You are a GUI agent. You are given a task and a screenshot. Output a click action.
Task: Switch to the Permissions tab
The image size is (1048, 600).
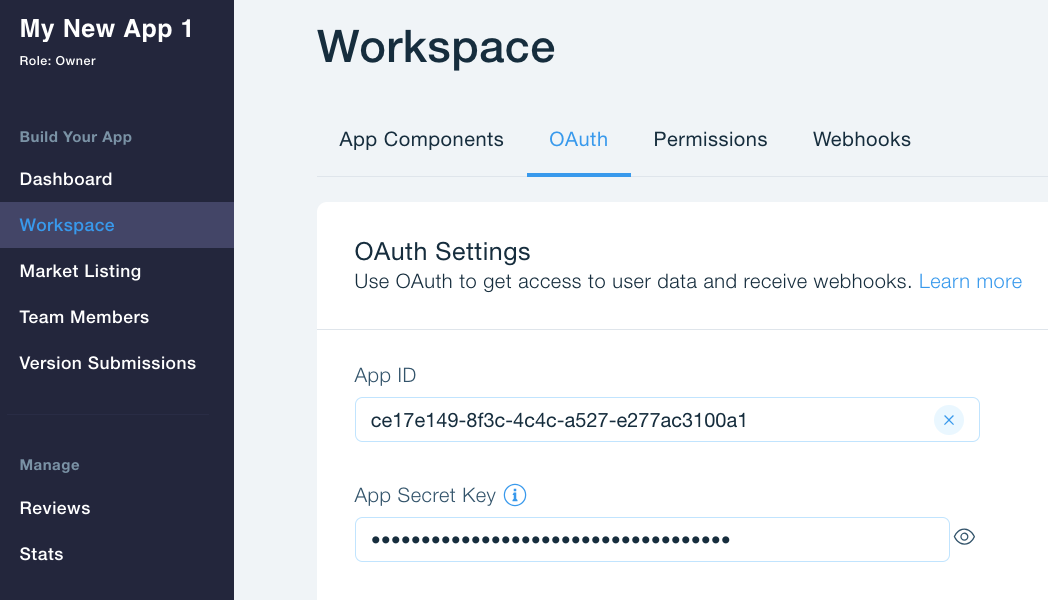tap(710, 140)
